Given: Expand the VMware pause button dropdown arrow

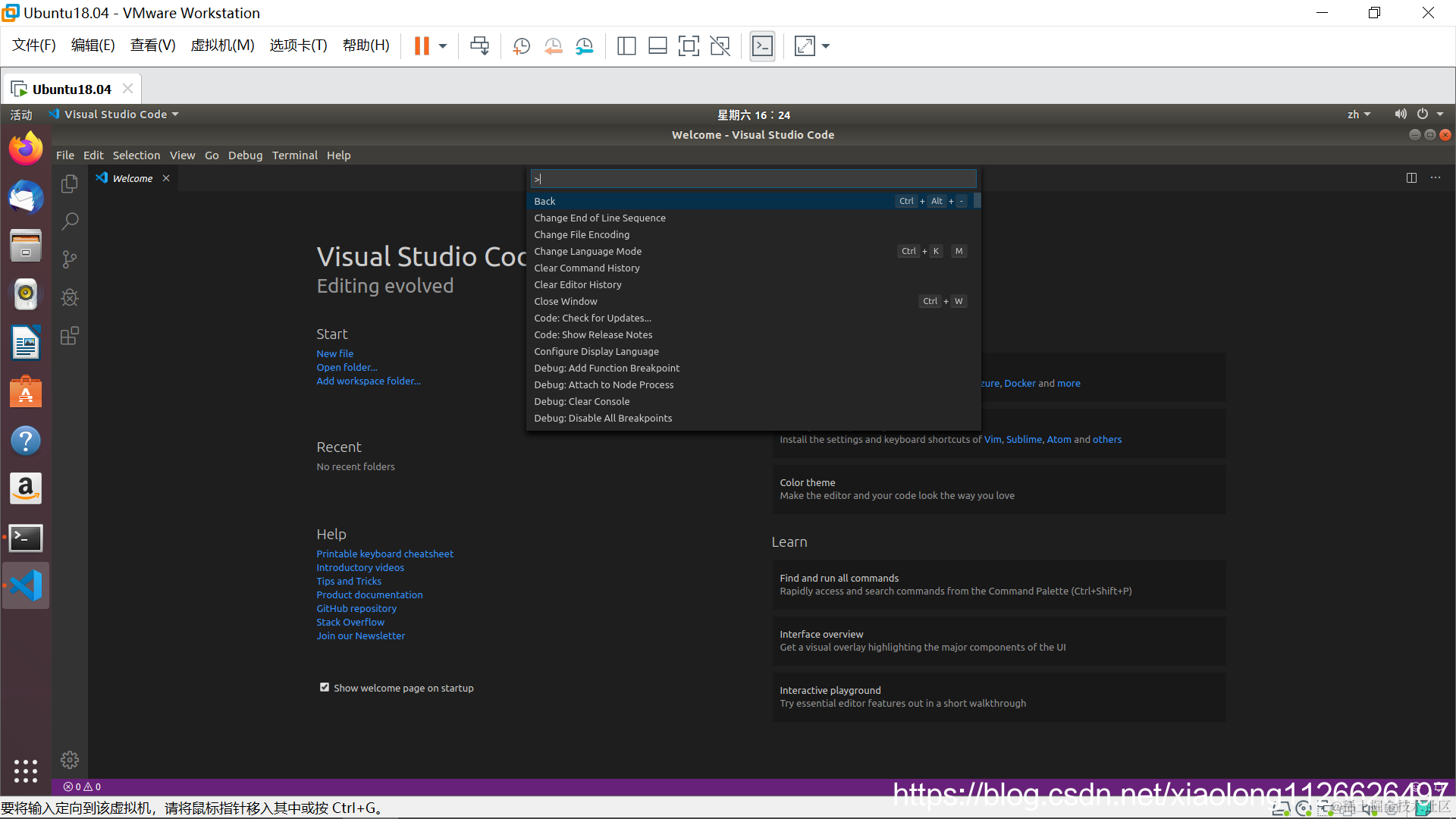Looking at the screenshot, I should tap(443, 46).
